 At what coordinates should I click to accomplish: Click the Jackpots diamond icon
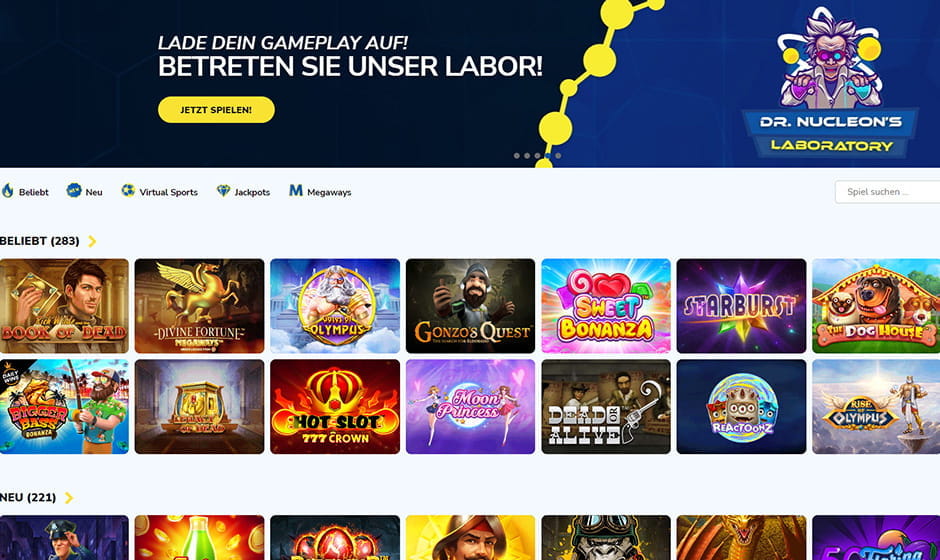(224, 191)
